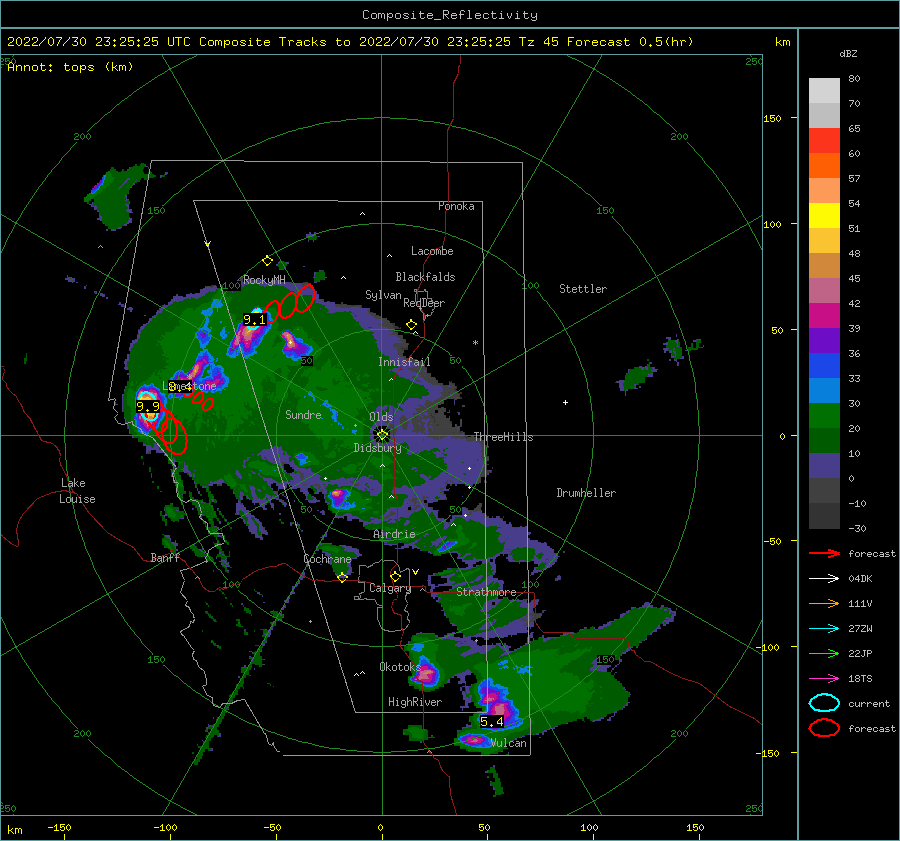The height and width of the screenshot is (841, 900).
Task: Click the RockyMH town label
Action: tap(264, 280)
